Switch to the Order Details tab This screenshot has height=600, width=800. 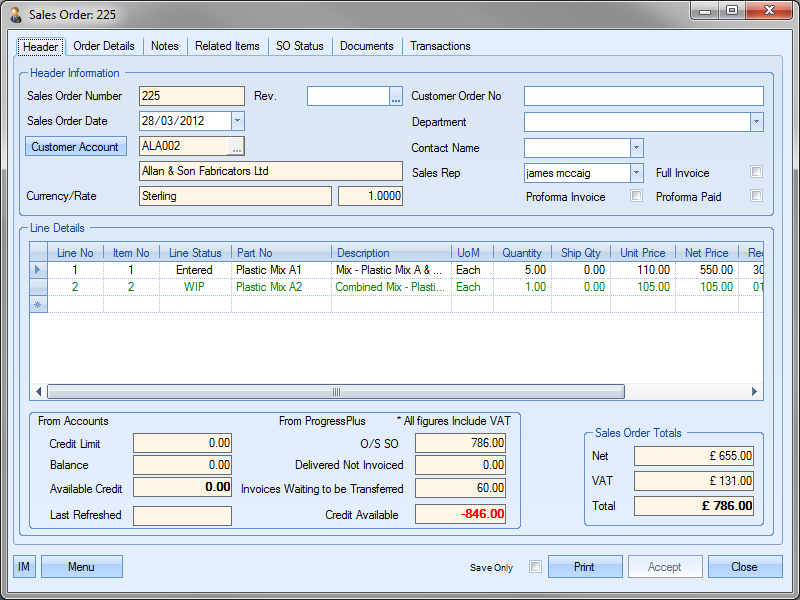pos(104,46)
